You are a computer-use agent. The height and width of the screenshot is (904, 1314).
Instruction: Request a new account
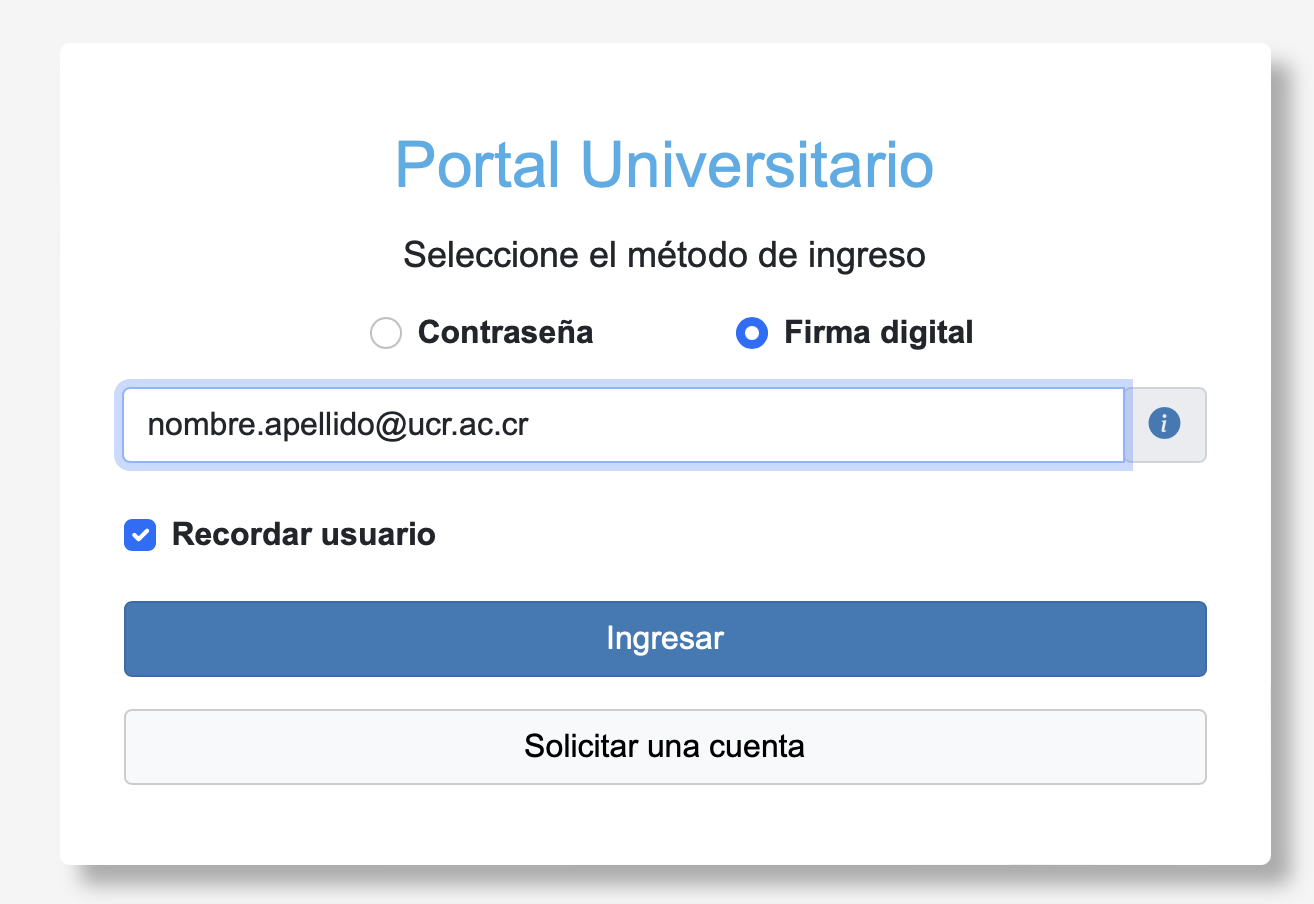tap(665, 746)
